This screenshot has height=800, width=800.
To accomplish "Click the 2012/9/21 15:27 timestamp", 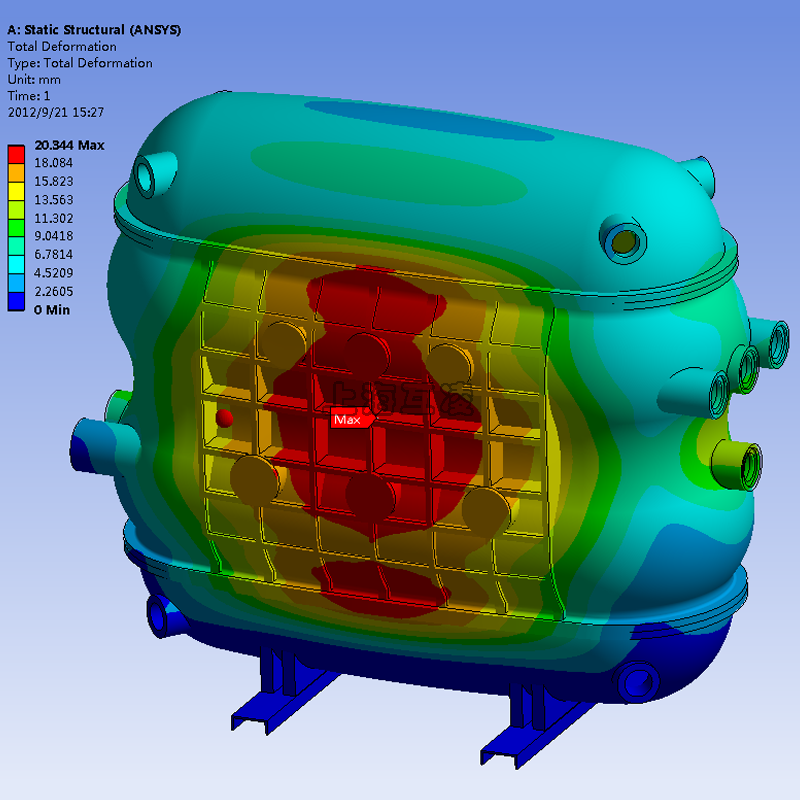I will (x=56, y=112).
